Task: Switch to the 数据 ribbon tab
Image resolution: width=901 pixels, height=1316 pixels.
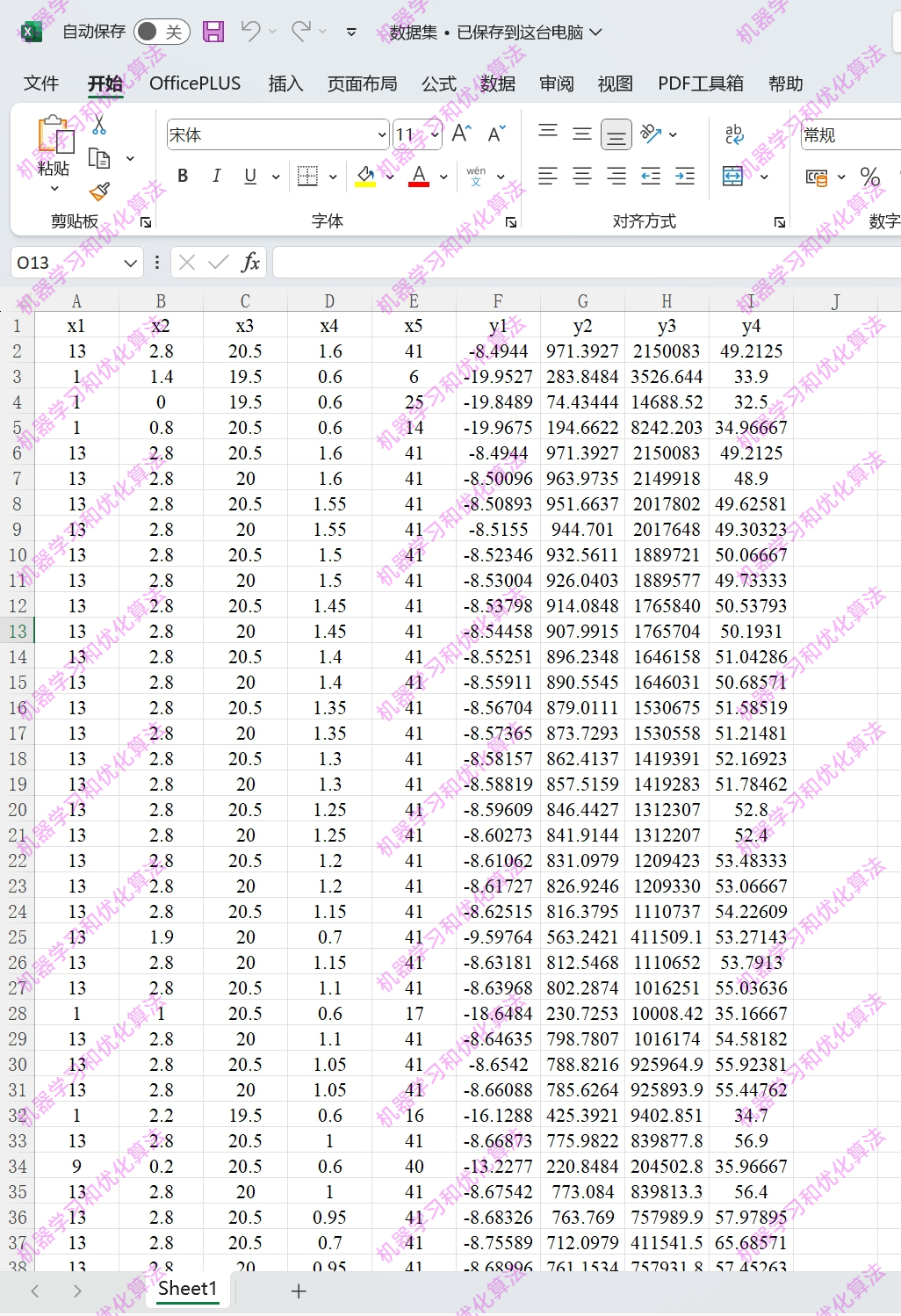Action: [x=498, y=83]
